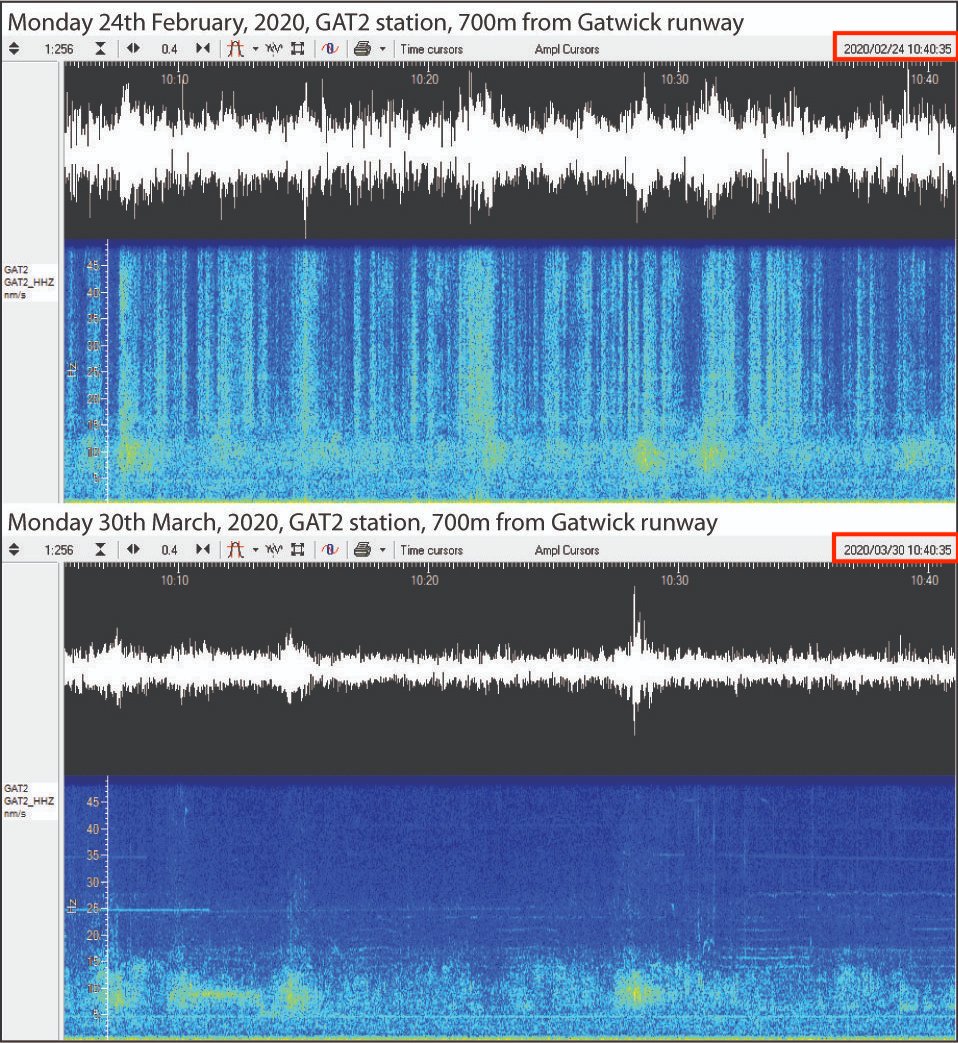Click the expand time axis arrows in top toolbar
The height and width of the screenshot is (1043, 958).
pyautogui.click(x=133, y=49)
